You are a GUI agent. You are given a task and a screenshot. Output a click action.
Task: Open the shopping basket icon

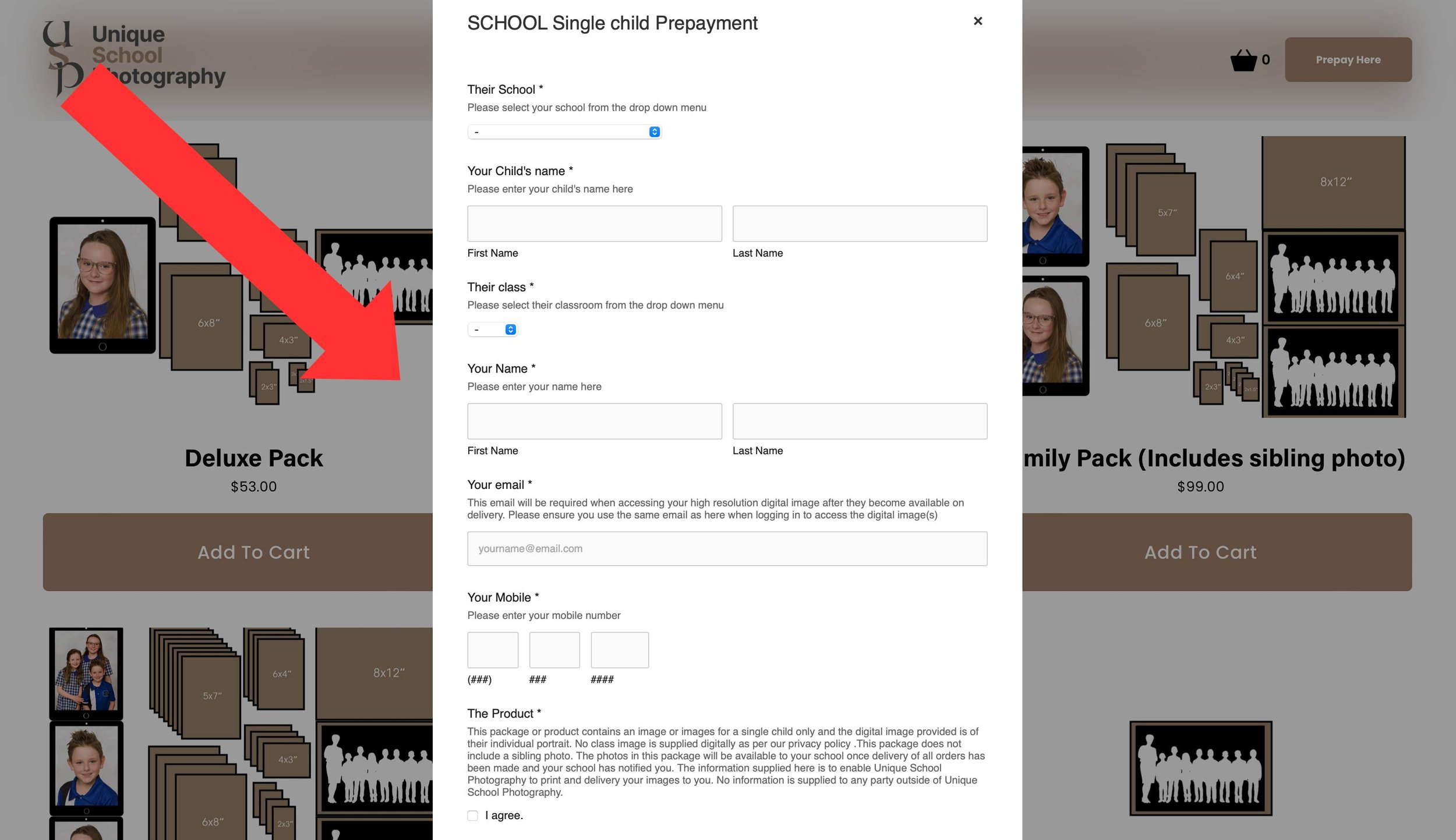[x=1243, y=60]
